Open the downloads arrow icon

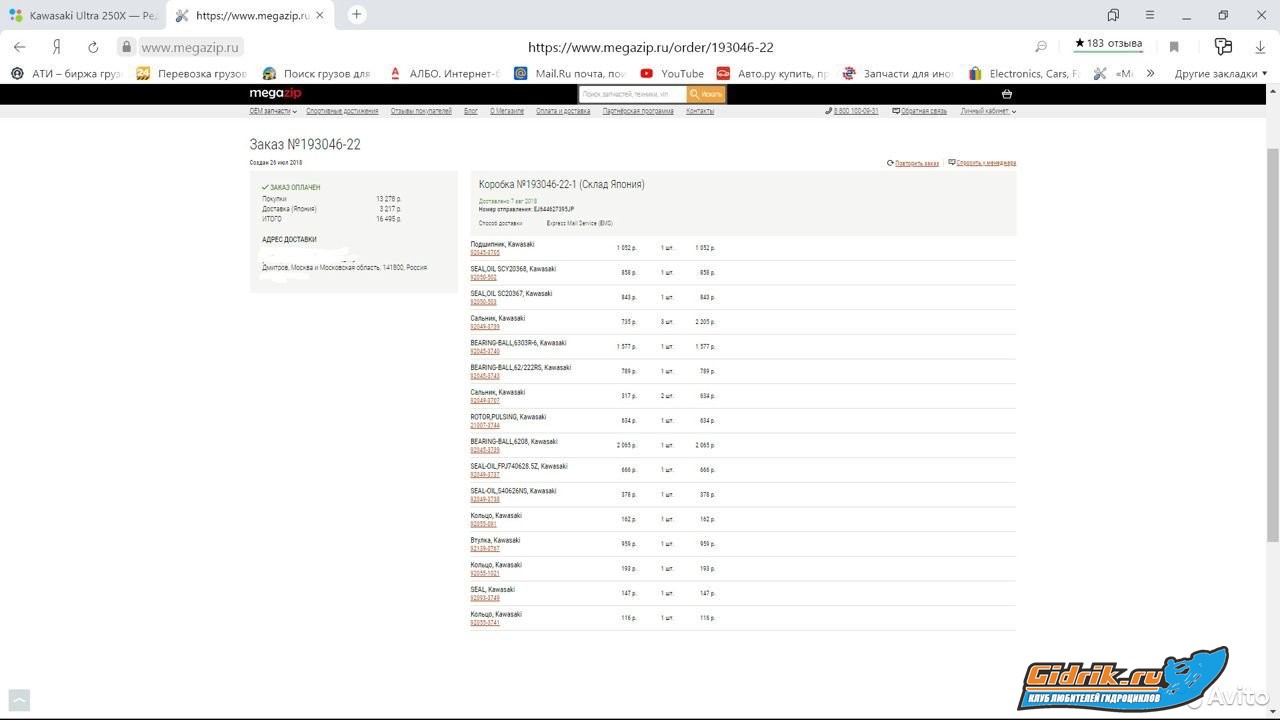pyautogui.click(x=1260, y=47)
